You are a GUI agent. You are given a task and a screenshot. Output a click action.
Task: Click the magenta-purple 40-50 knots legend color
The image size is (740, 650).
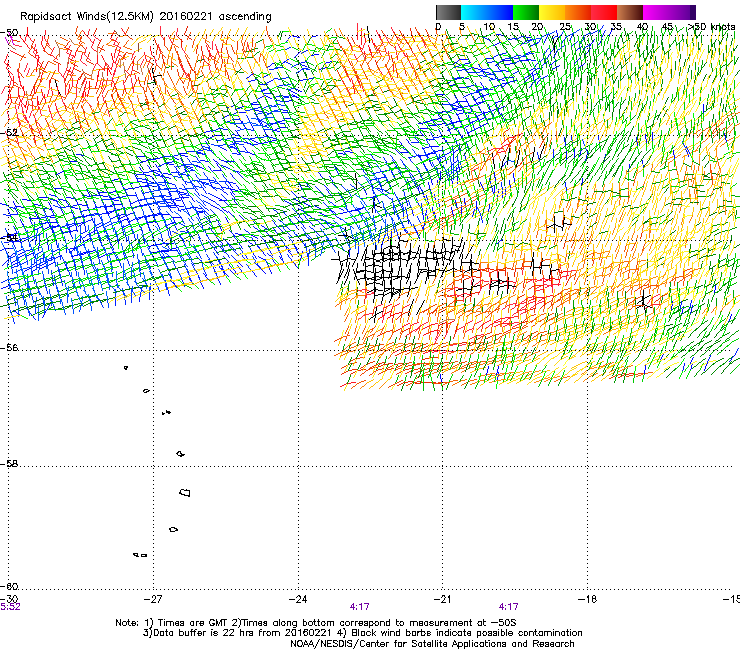669,12
